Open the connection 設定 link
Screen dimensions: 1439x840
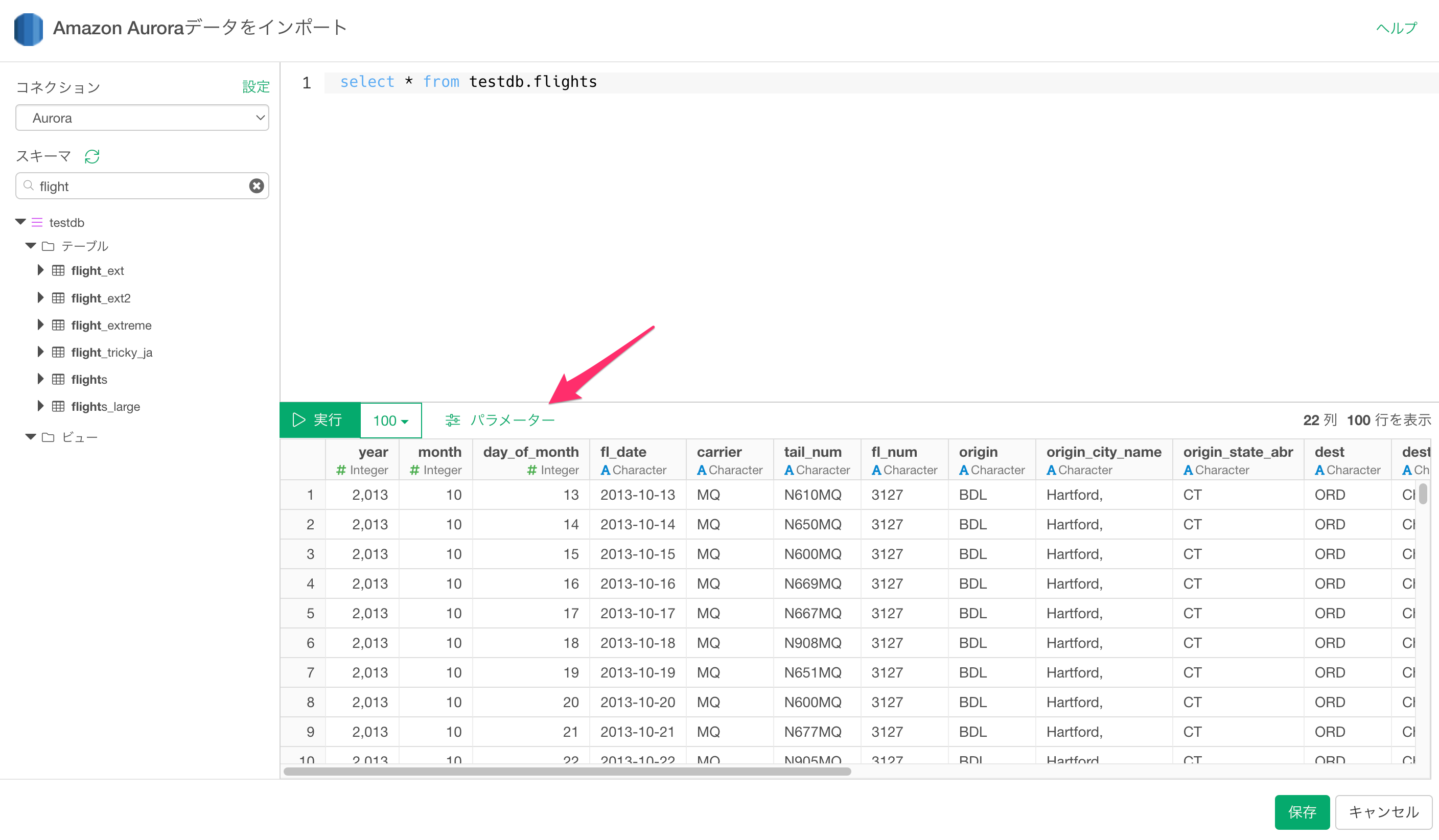256,87
